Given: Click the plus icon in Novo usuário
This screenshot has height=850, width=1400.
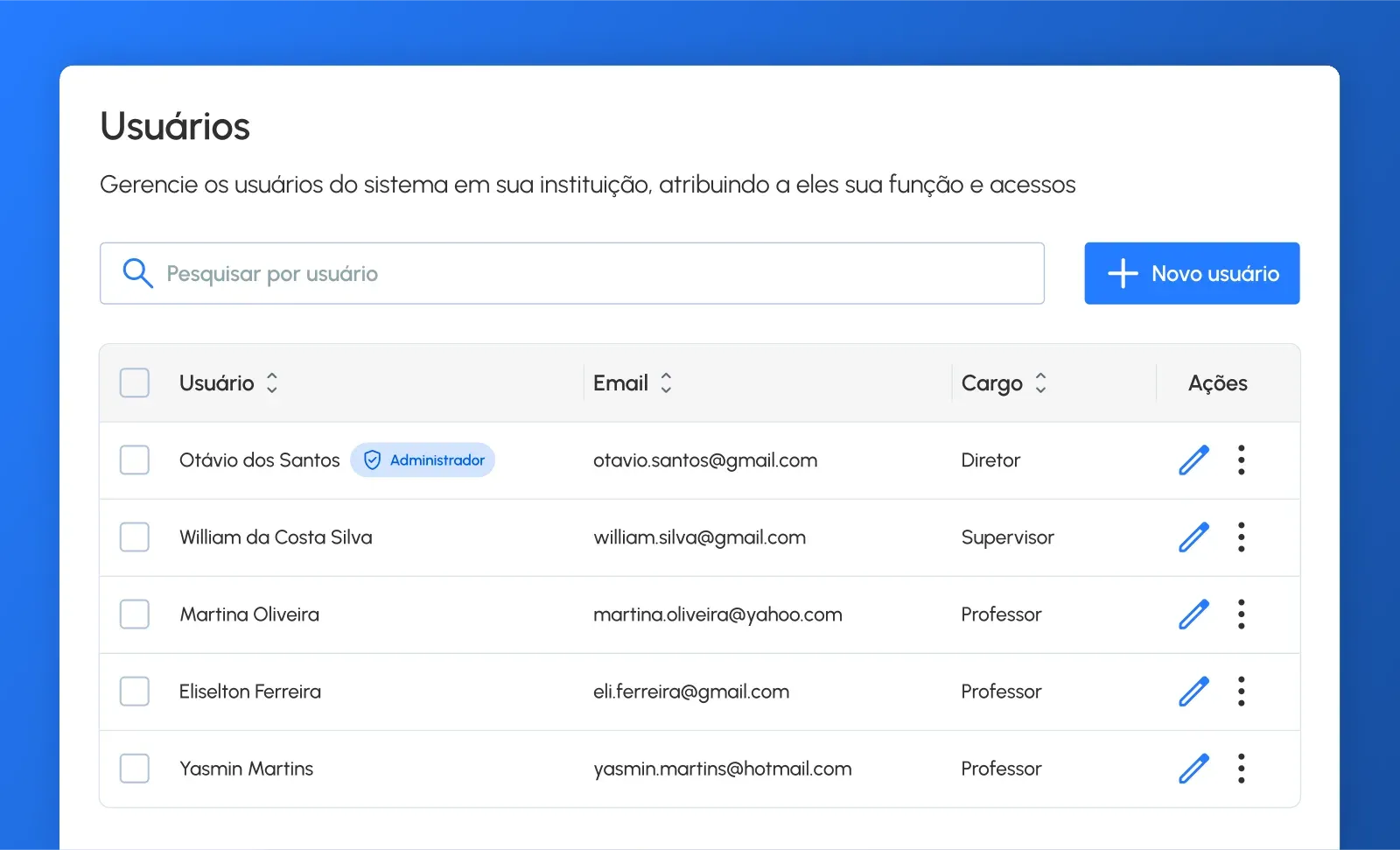Looking at the screenshot, I should coord(1123,273).
